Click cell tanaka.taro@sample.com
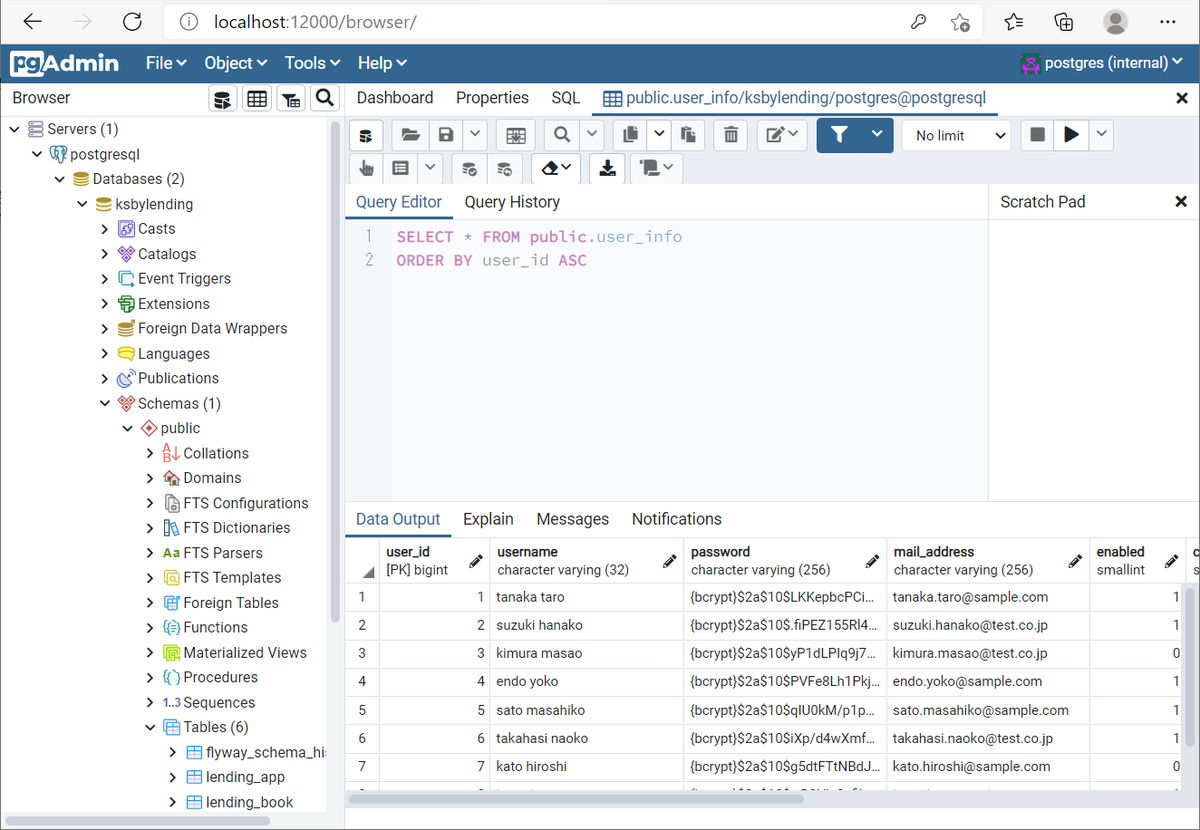The height and width of the screenshot is (830, 1200). click(x=987, y=597)
